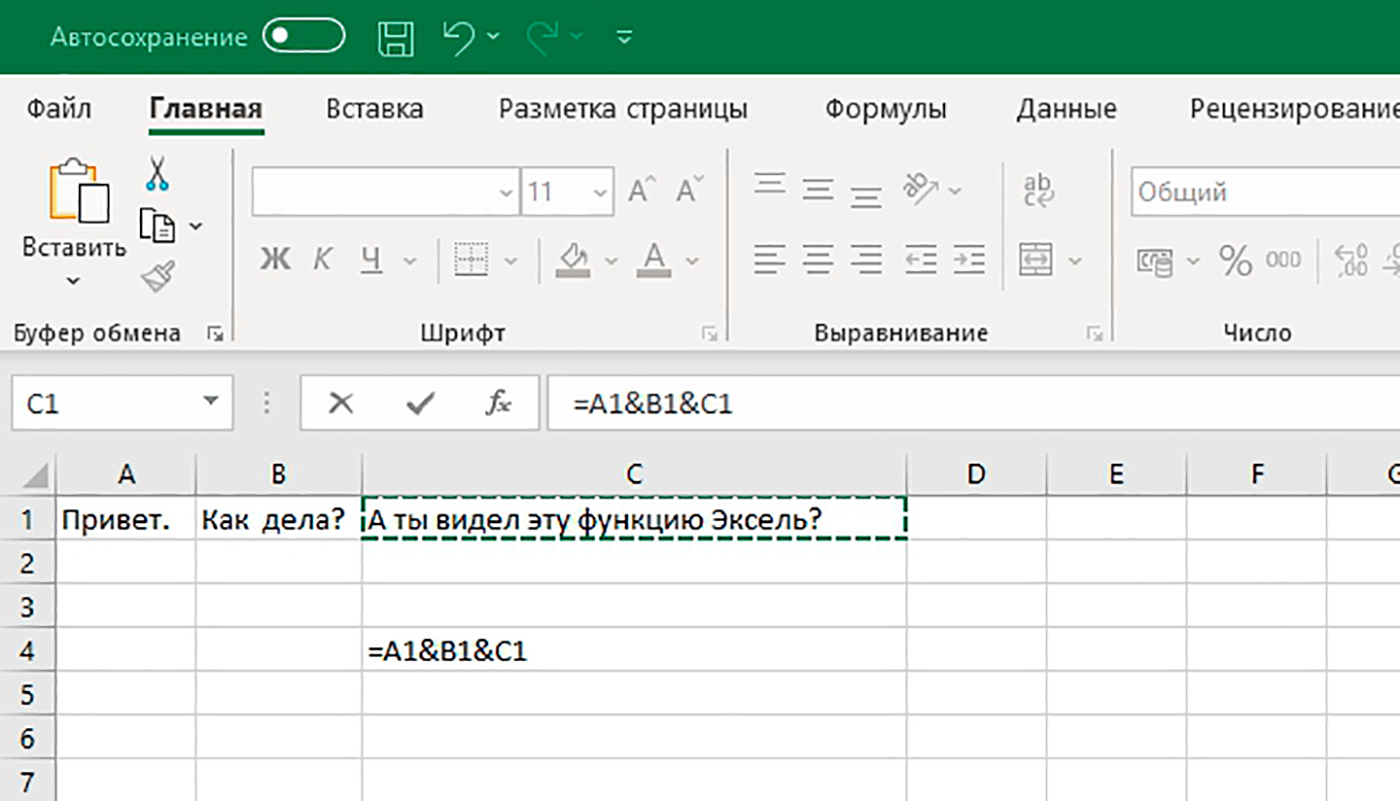Click merge and center icon
Viewport: 1400px width, 801px height.
(x=1036, y=260)
